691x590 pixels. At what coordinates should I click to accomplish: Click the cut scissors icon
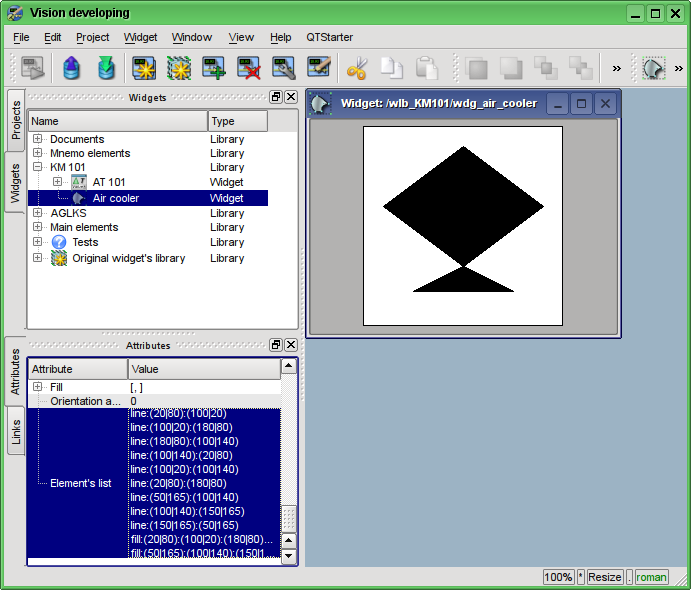coord(357,69)
